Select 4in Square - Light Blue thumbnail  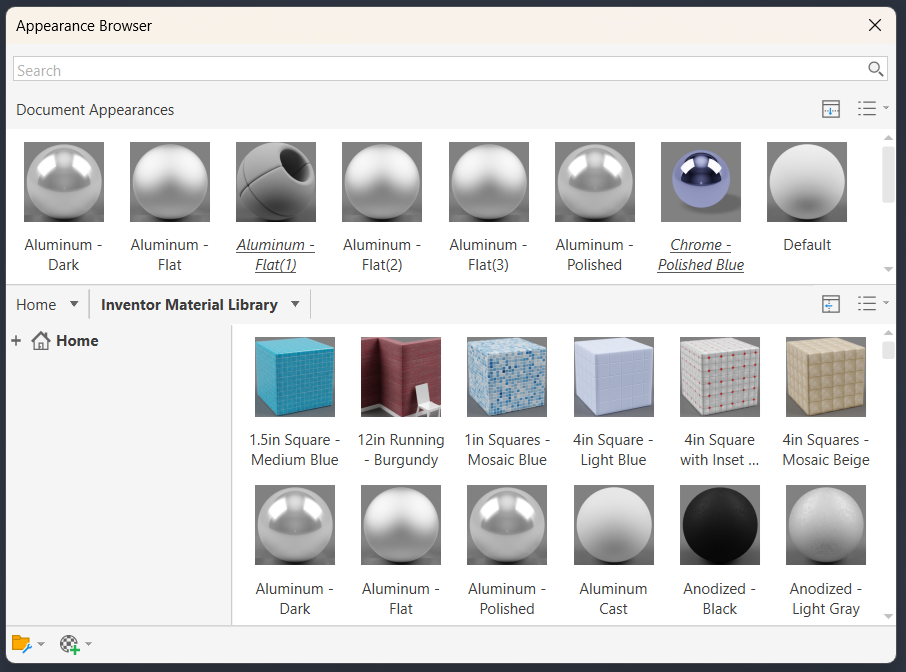(614, 377)
